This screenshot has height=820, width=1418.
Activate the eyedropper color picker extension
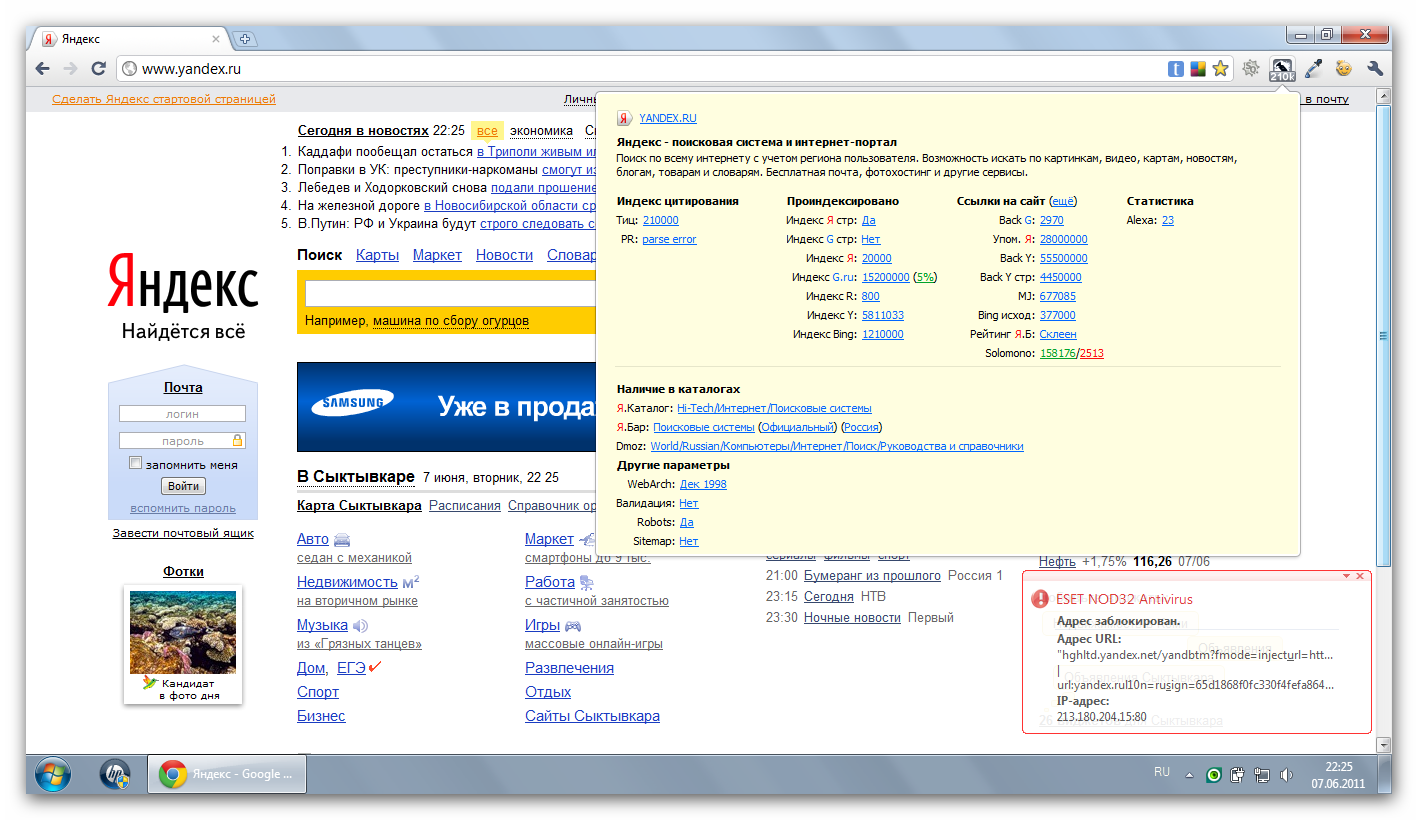coord(1313,69)
